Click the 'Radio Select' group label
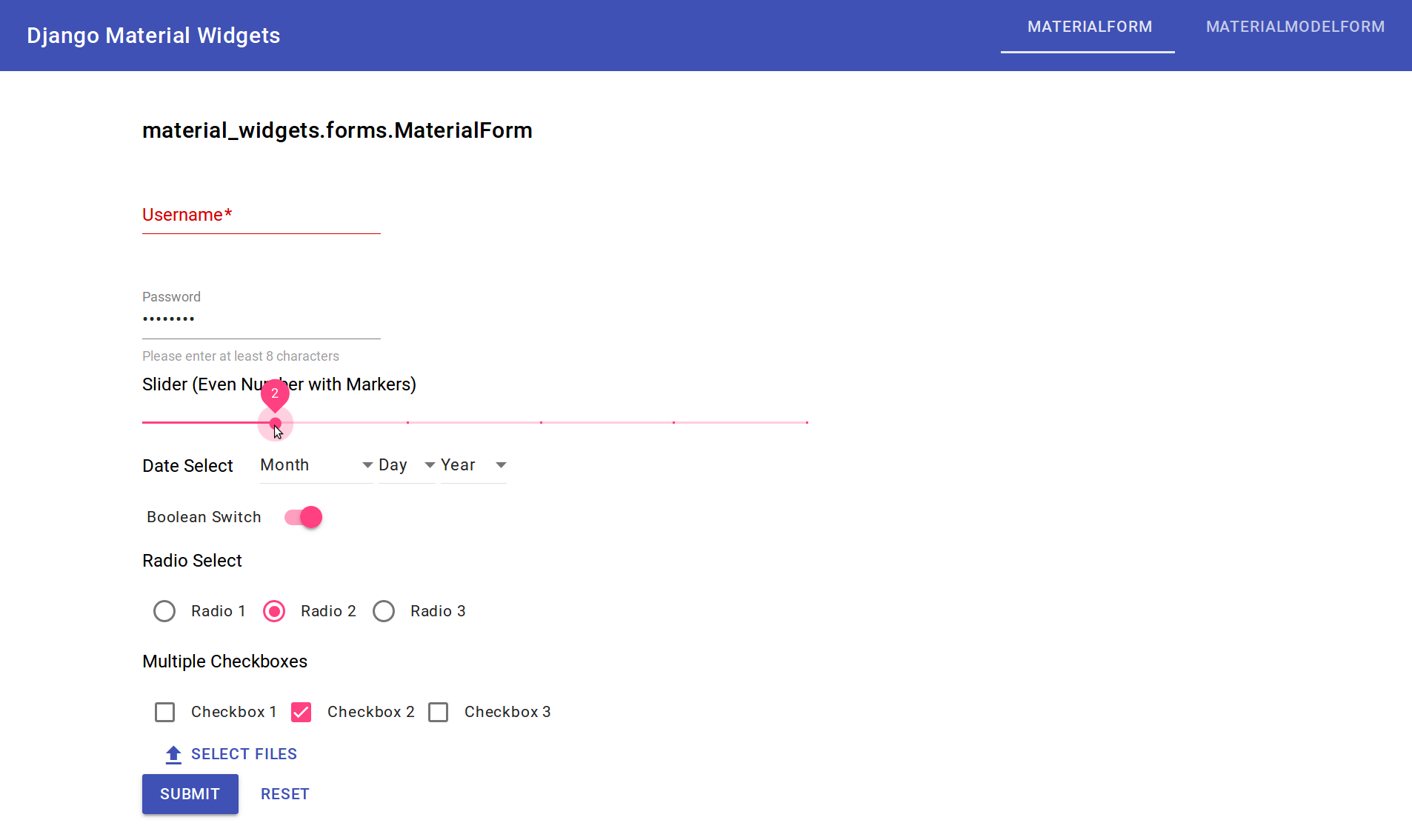This screenshot has height=840, width=1412. pyautogui.click(x=192, y=561)
